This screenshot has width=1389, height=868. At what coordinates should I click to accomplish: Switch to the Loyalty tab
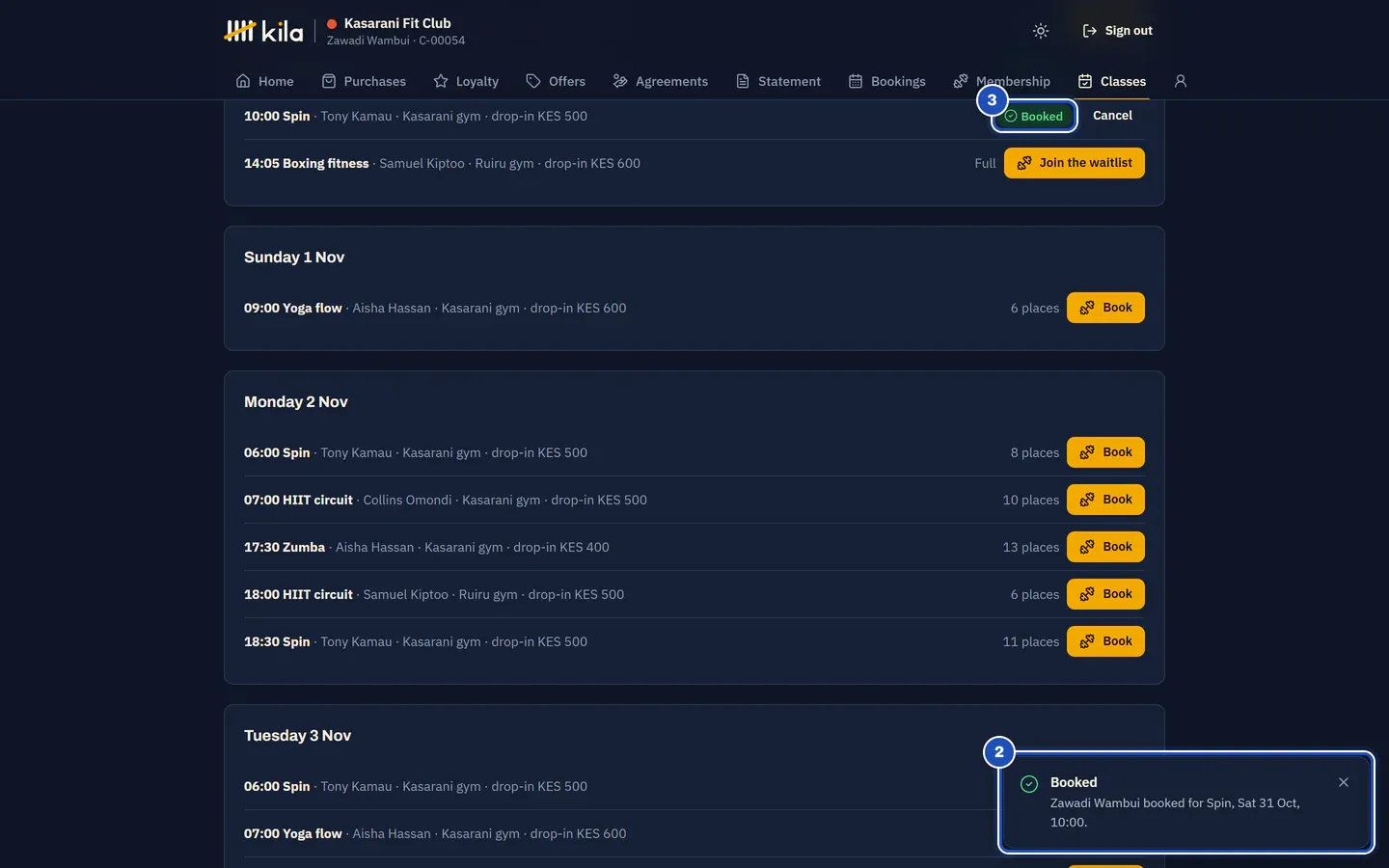pos(466,81)
